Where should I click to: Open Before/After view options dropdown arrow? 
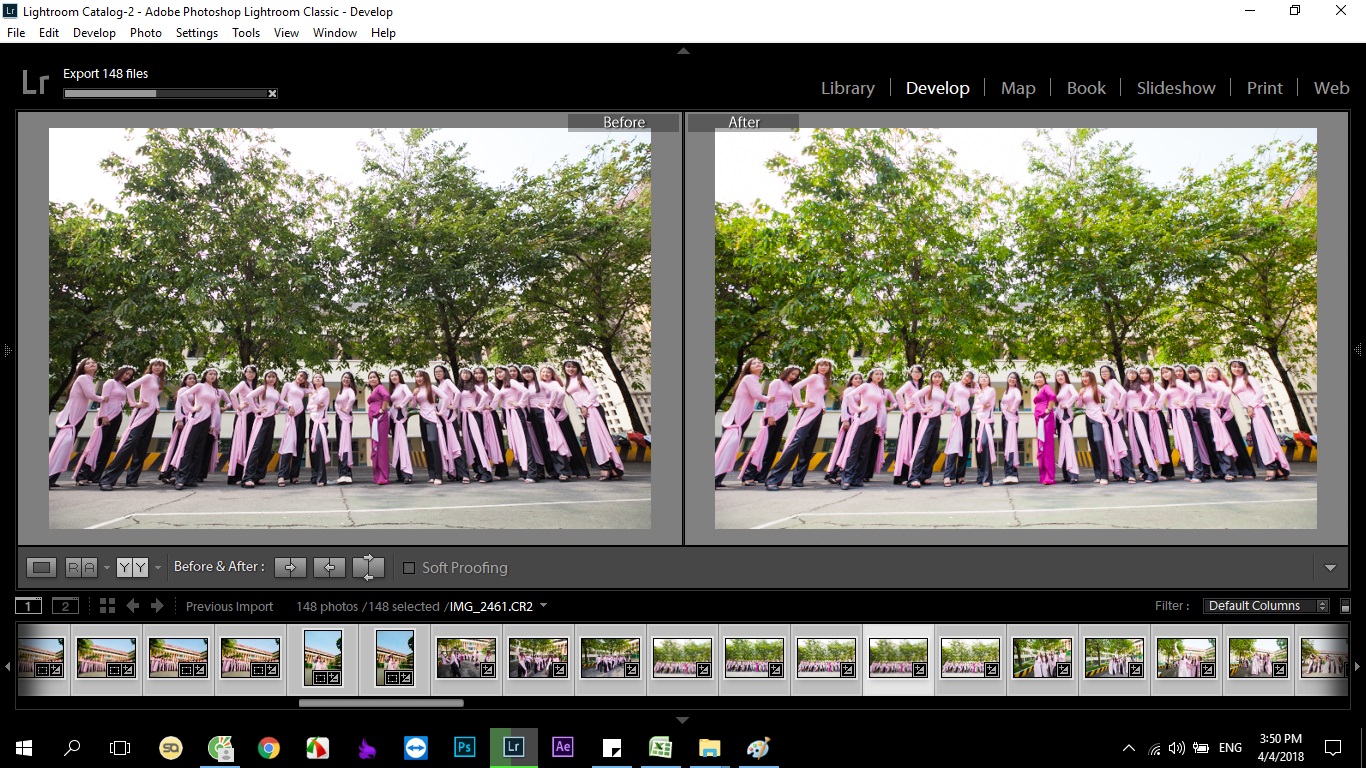[x=157, y=568]
